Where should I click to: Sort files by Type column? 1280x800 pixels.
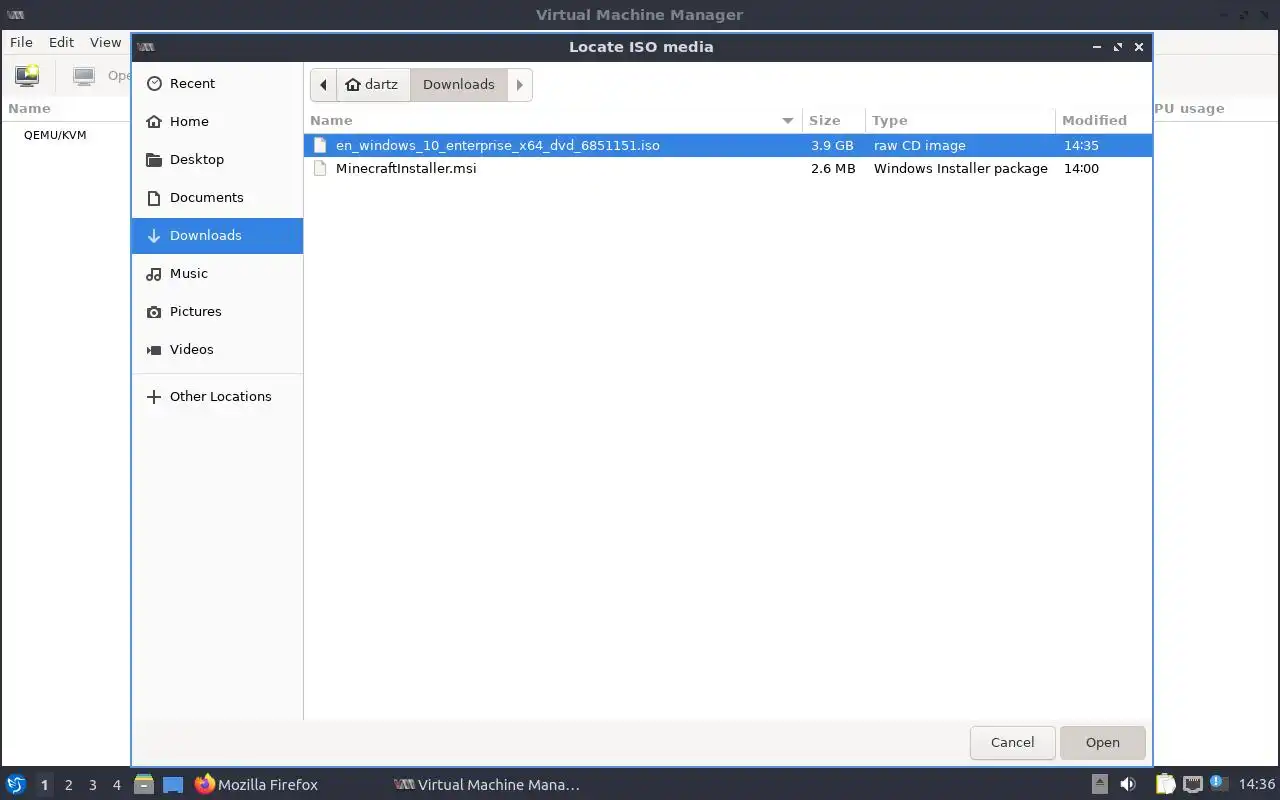[x=960, y=120]
